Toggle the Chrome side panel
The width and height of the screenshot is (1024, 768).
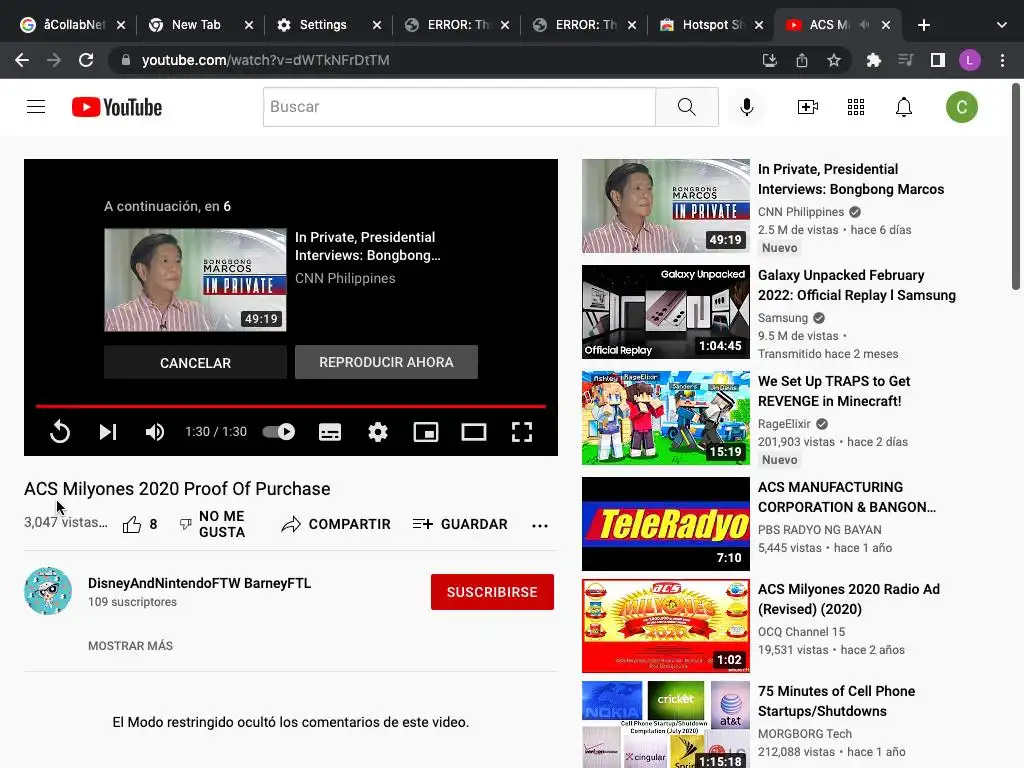pyautogui.click(x=938, y=60)
